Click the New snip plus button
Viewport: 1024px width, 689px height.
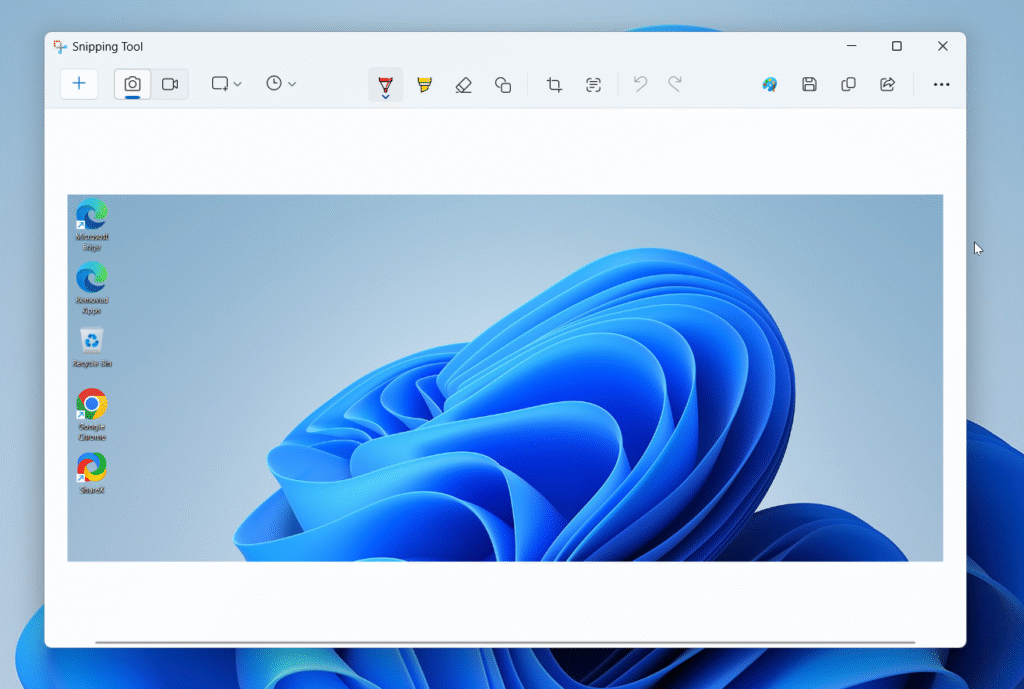pos(79,84)
